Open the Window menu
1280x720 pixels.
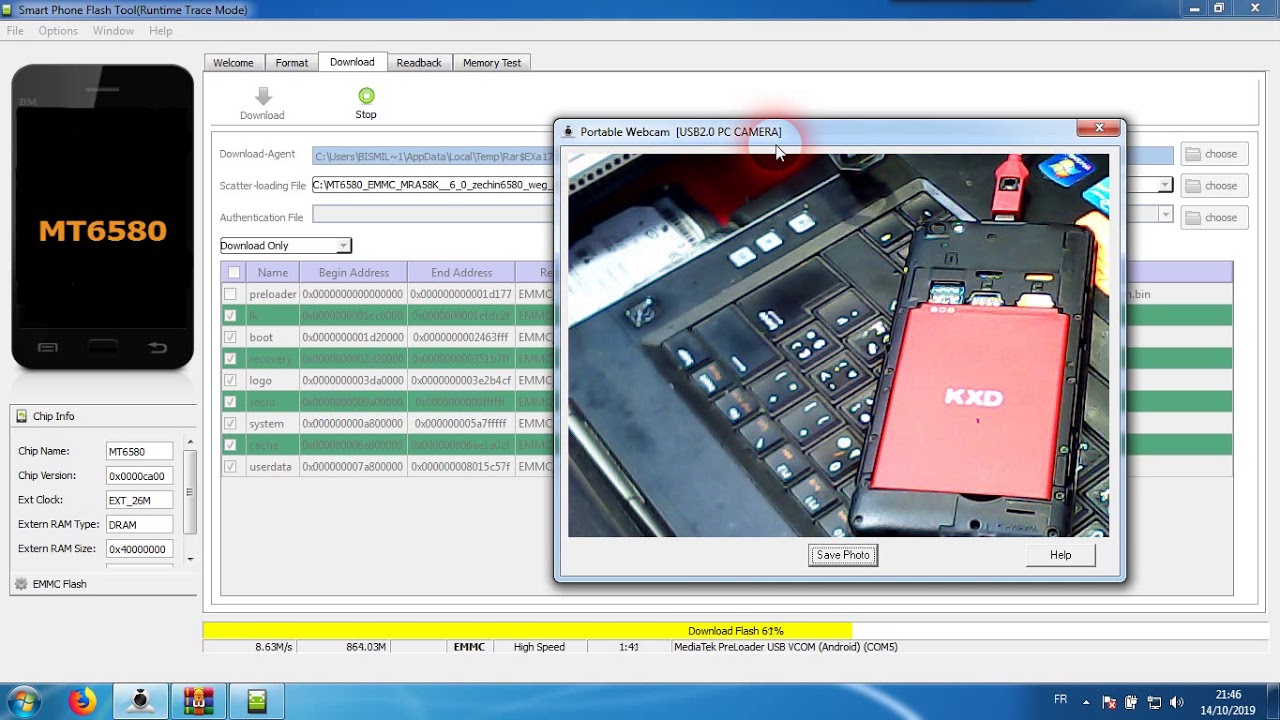[113, 31]
